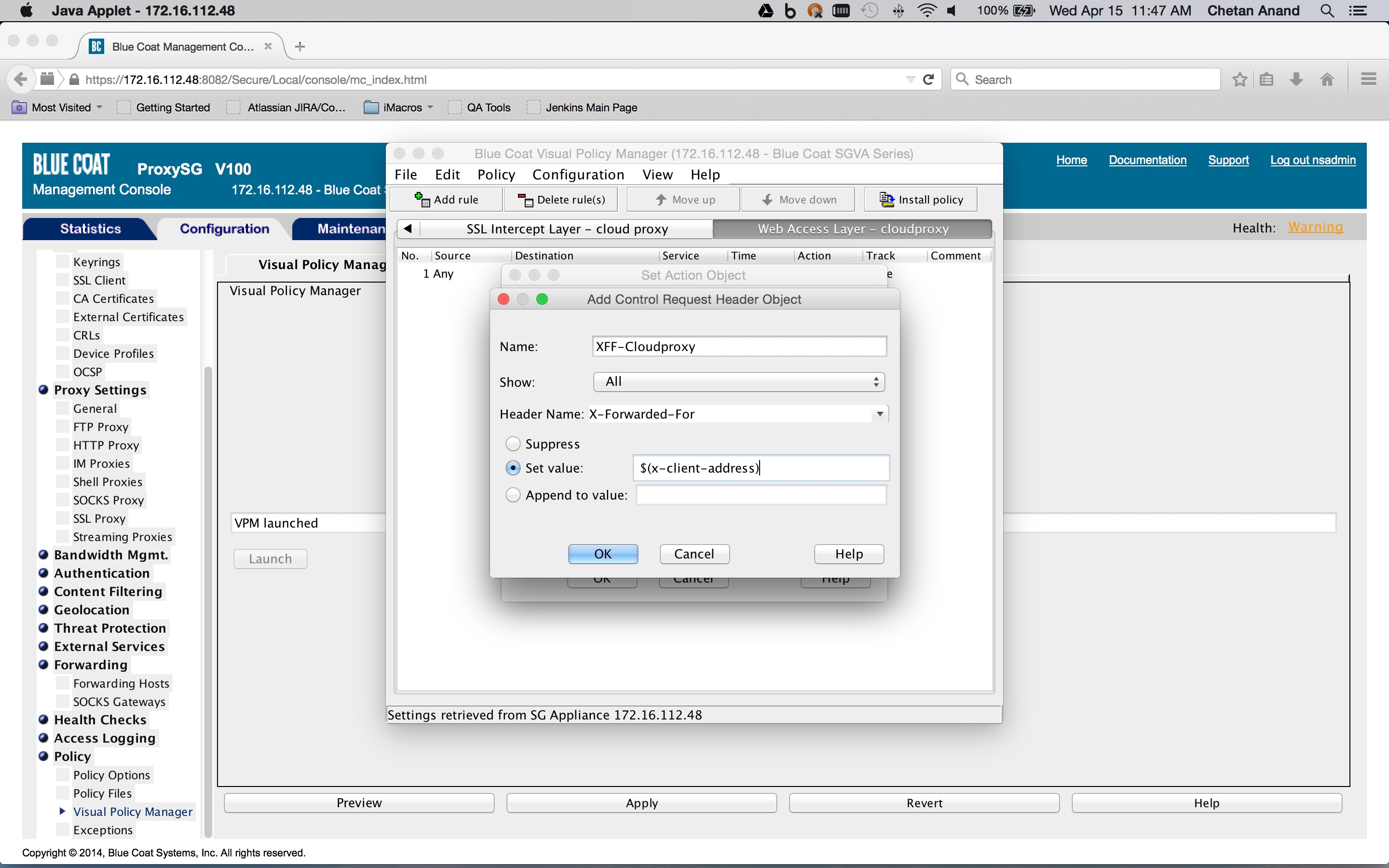1389x868 pixels.
Task: Click the Add rule toolbar icon
Action: click(422, 199)
